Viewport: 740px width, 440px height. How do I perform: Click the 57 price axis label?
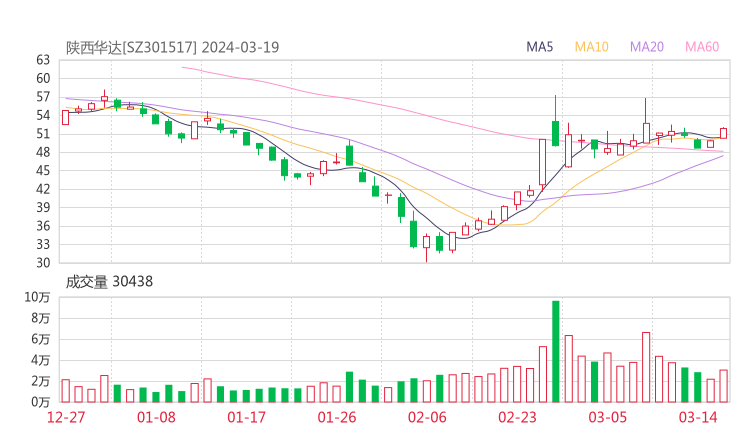click(x=43, y=97)
